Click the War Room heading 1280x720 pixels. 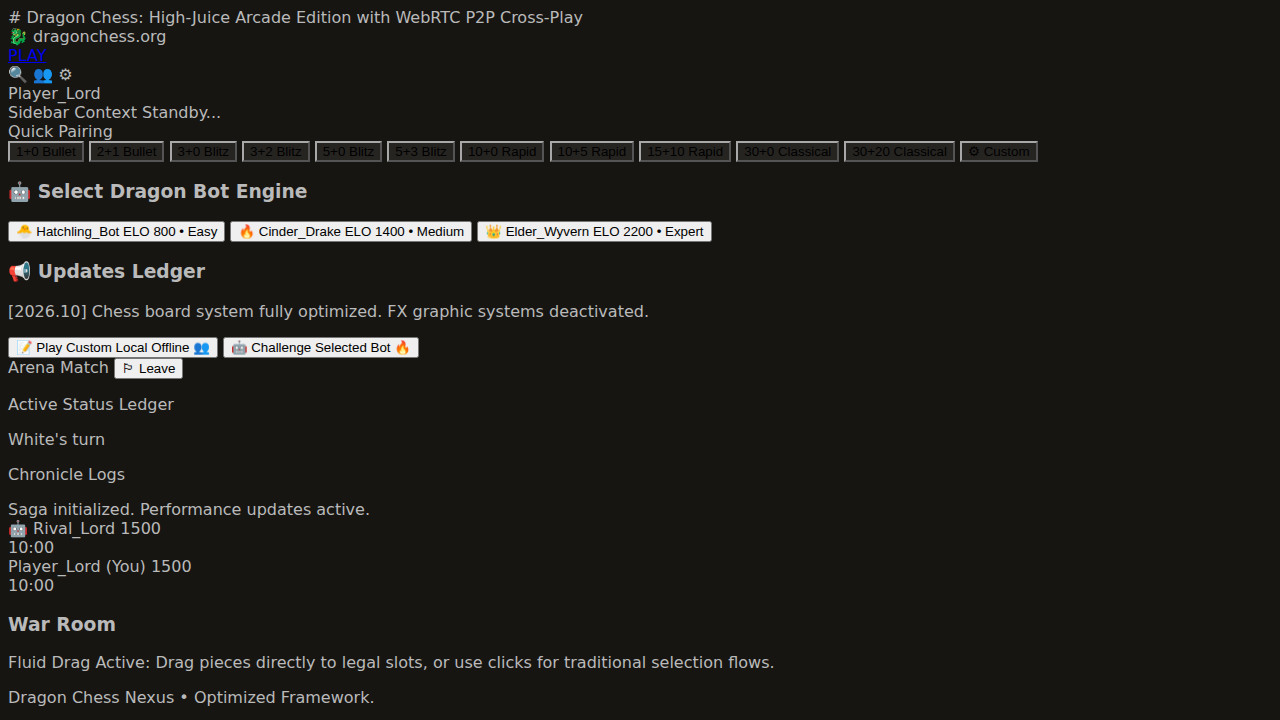click(62, 624)
